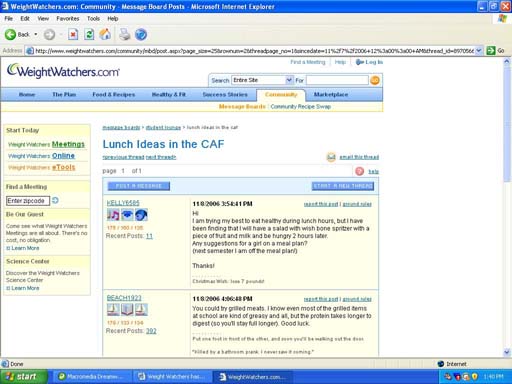Viewport: 512px width, 384px height.
Task: Click the Post a Message button
Action: tap(139, 186)
